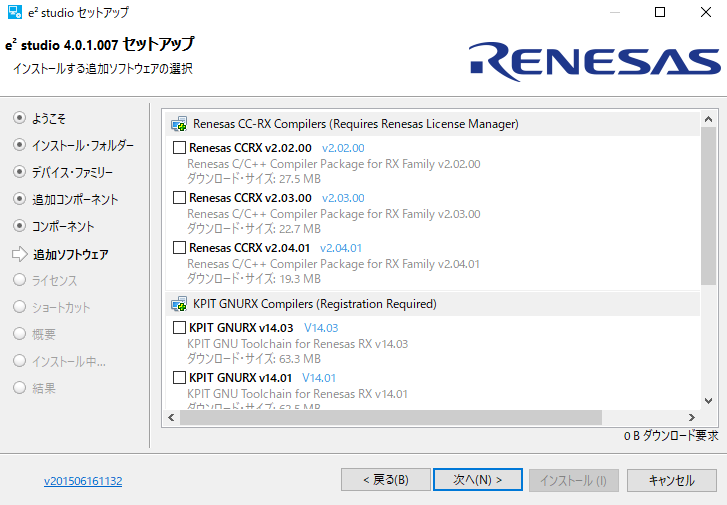Select the 概要 step radio button
Image resolution: width=727 pixels, height=505 pixels.
pyautogui.click(x=19, y=334)
